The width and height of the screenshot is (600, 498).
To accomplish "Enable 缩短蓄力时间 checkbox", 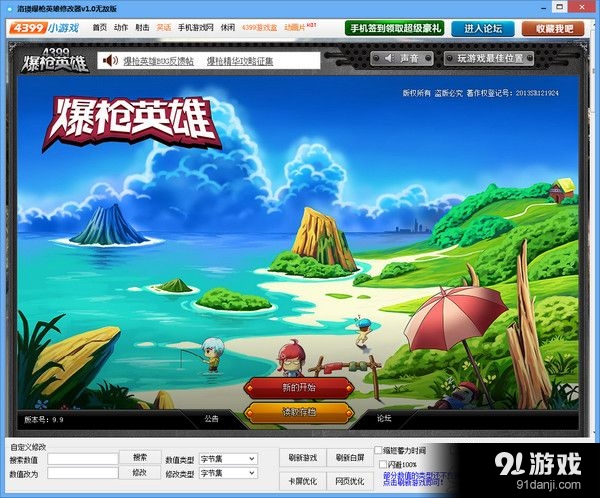I will (x=378, y=450).
